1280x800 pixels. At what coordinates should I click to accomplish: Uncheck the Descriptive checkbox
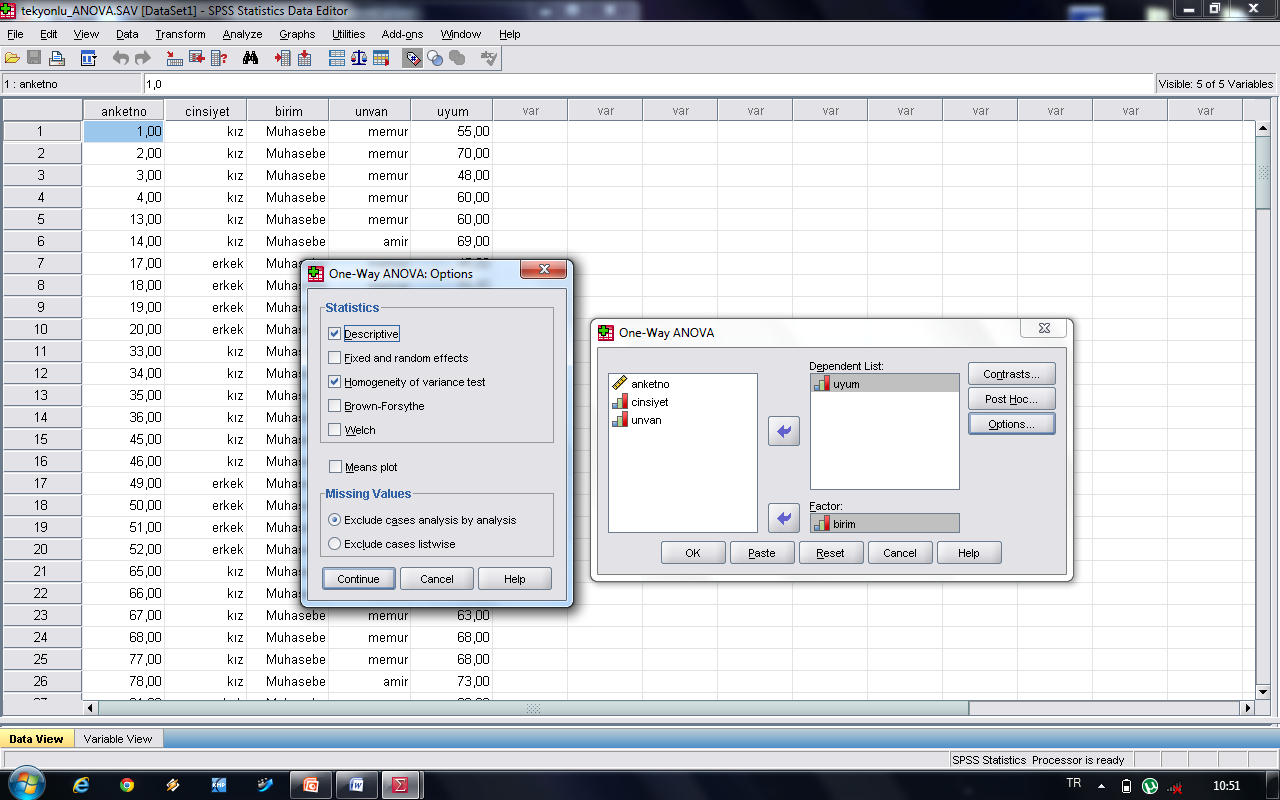[335, 334]
